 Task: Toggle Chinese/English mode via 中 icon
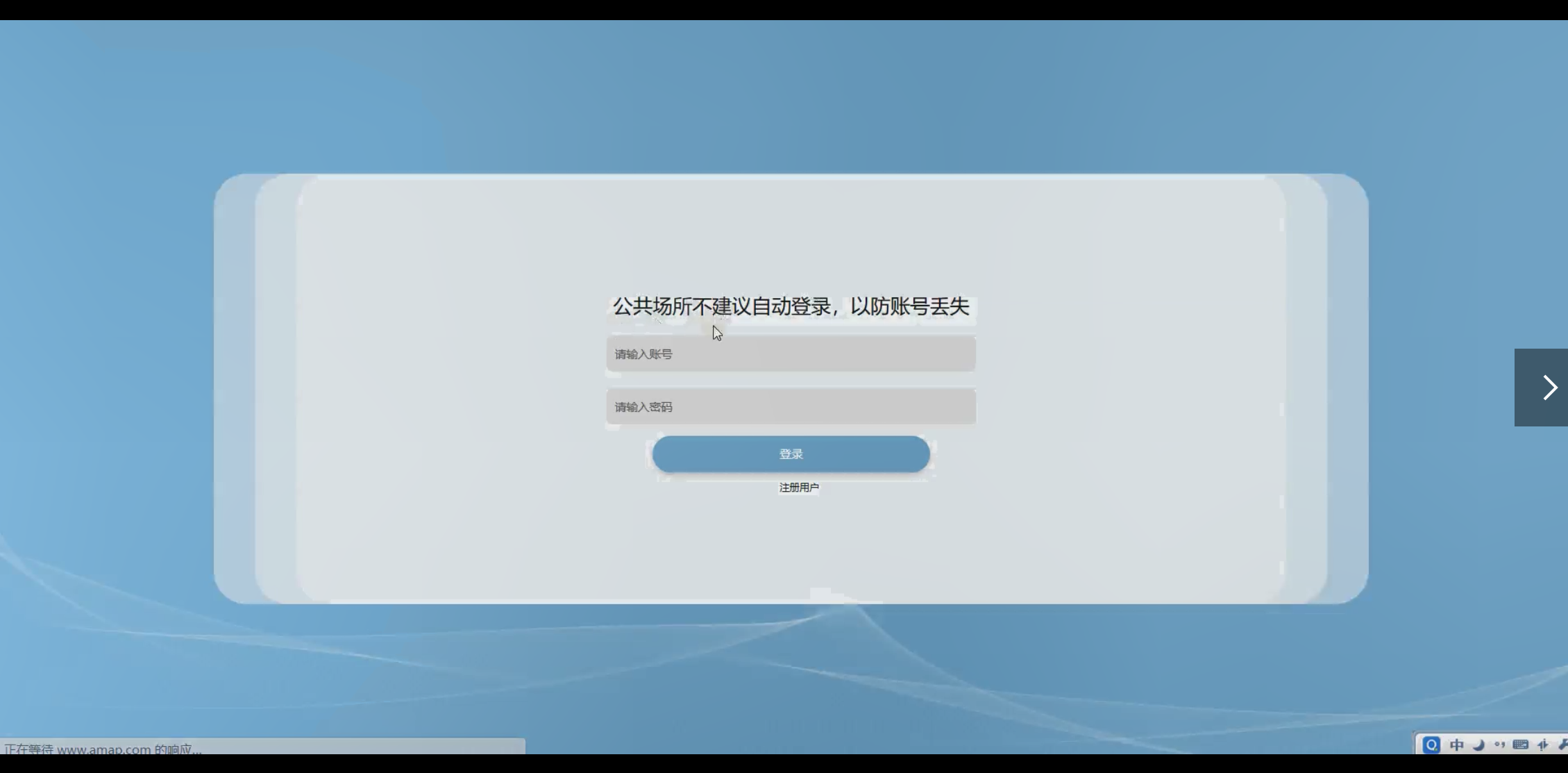tap(1457, 745)
